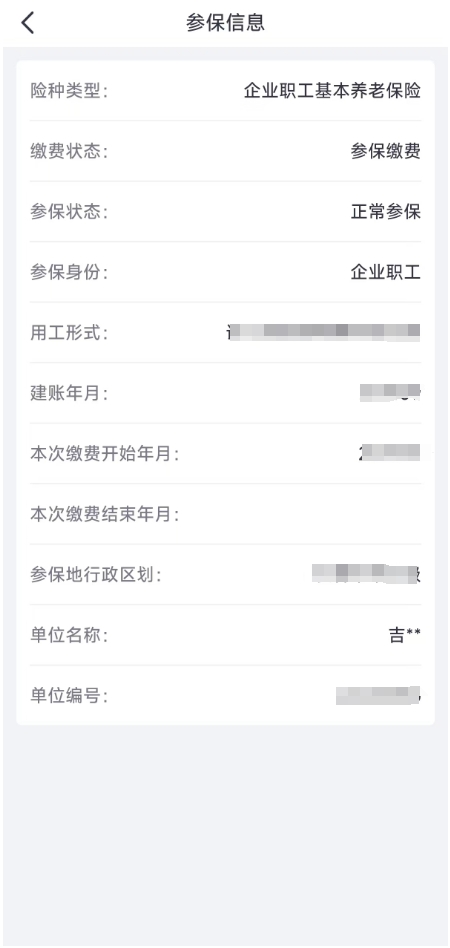This screenshot has height=948, width=450.
Task: Click the 吉** company name value
Action: [x=404, y=635]
